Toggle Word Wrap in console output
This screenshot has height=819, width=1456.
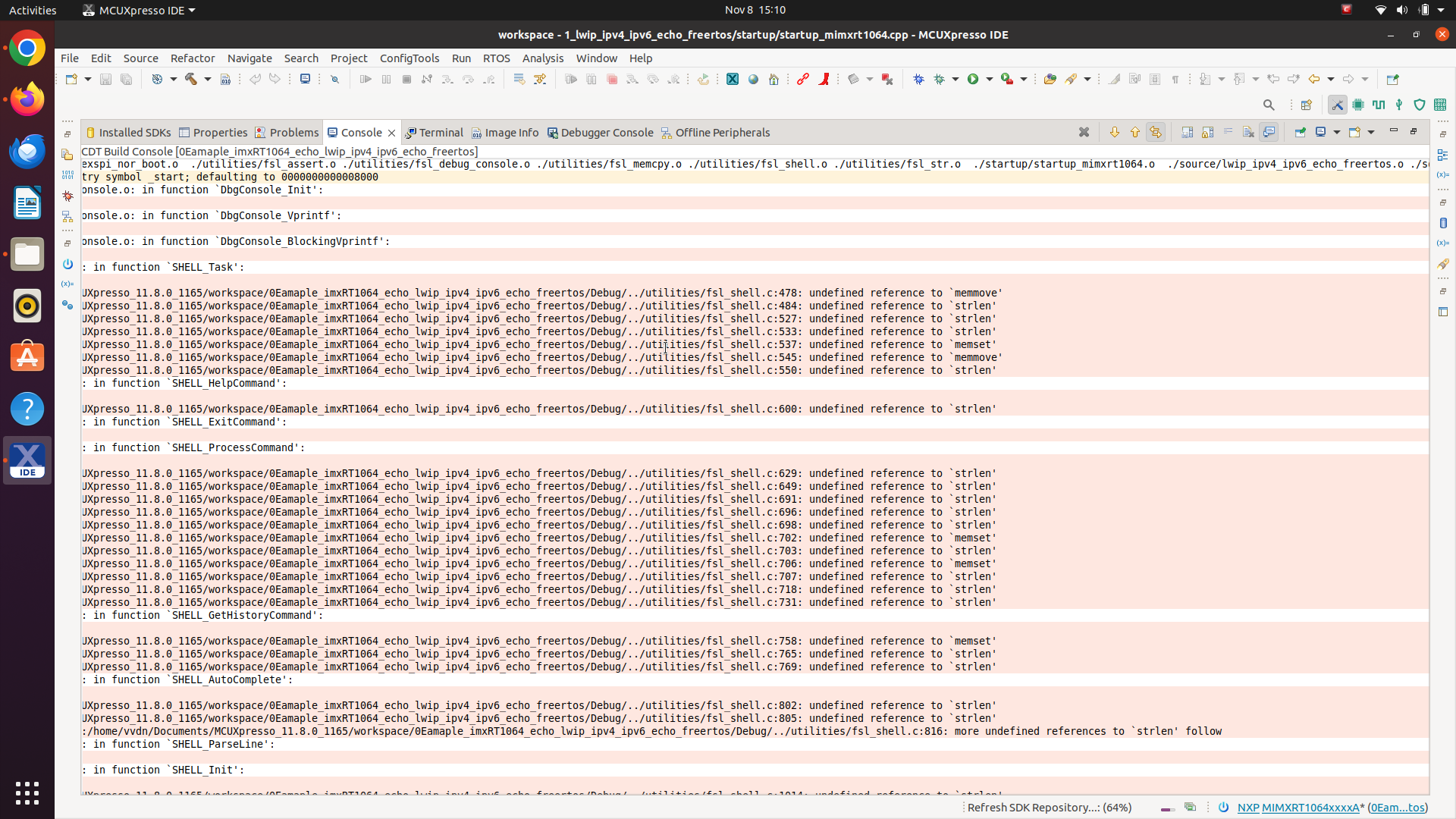(x=1228, y=131)
